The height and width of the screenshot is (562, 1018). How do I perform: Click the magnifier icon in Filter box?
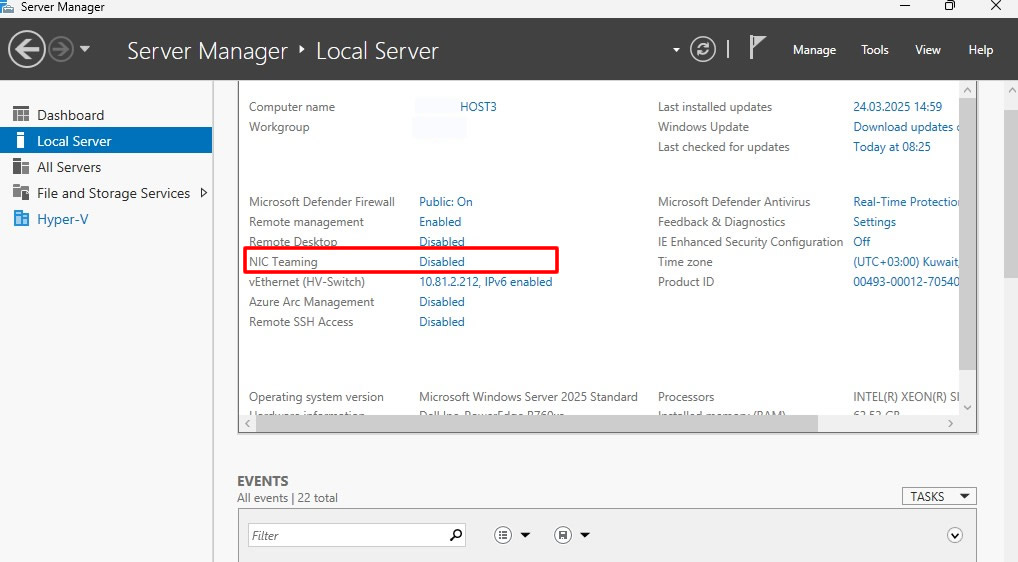[x=456, y=535]
